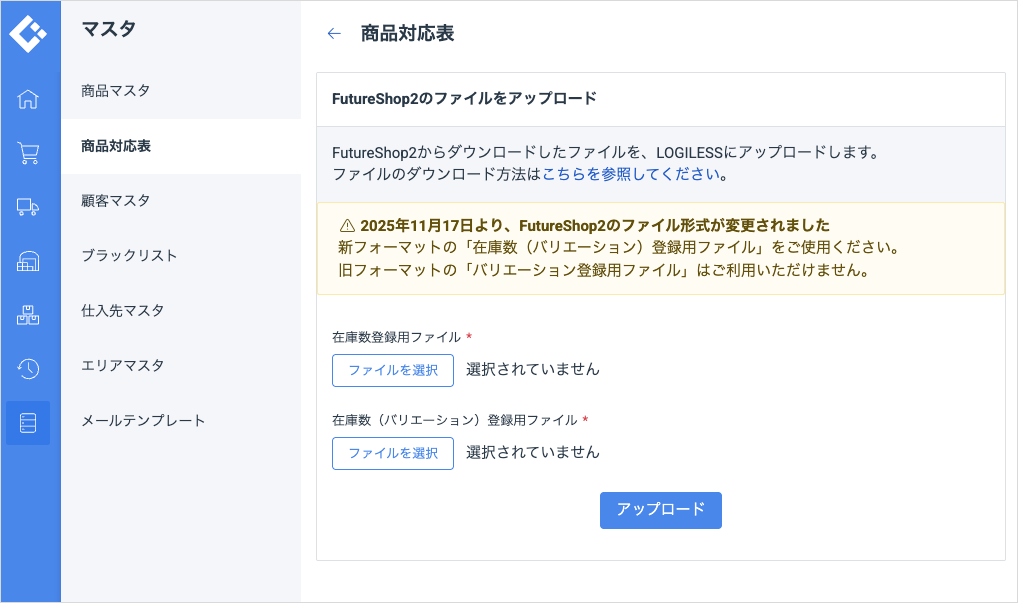Open 仕入先マスタ menu item

pyautogui.click(x=122, y=311)
